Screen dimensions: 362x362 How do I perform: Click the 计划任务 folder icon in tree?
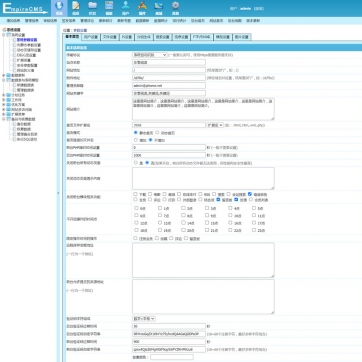tap(9, 95)
